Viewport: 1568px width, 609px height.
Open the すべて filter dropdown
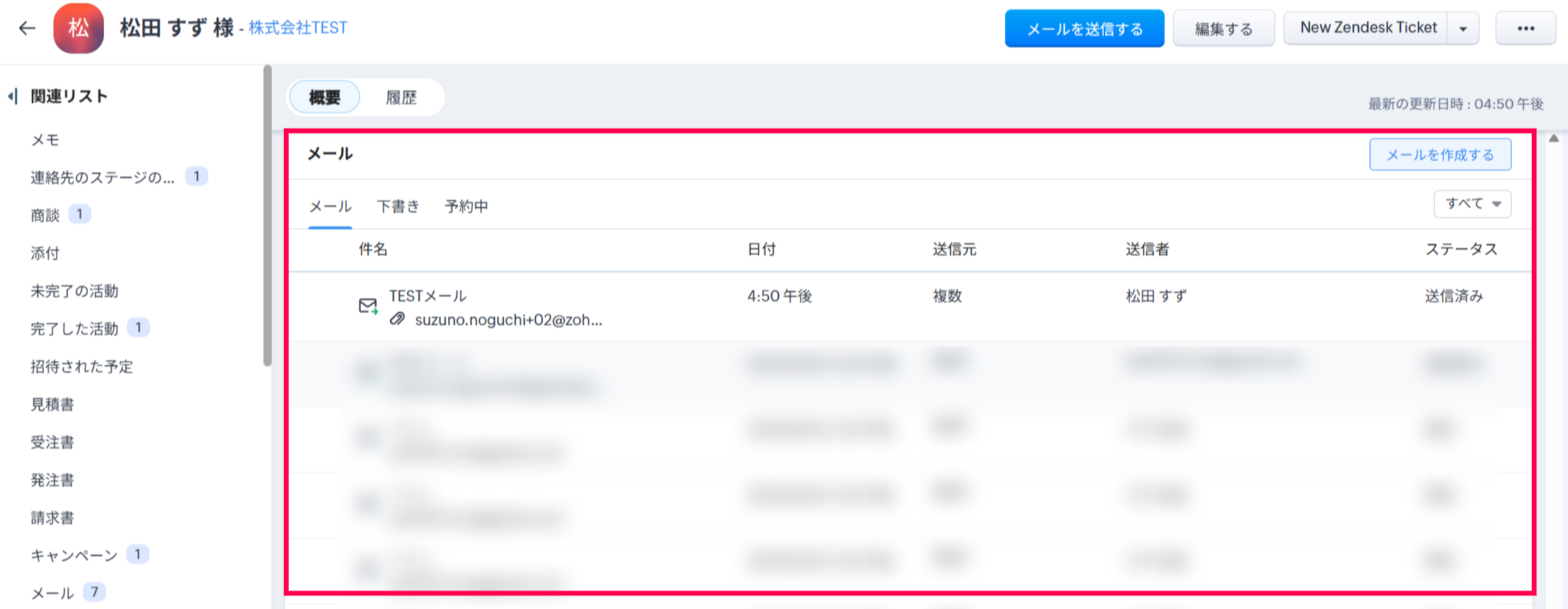click(x=1472, y=204)
